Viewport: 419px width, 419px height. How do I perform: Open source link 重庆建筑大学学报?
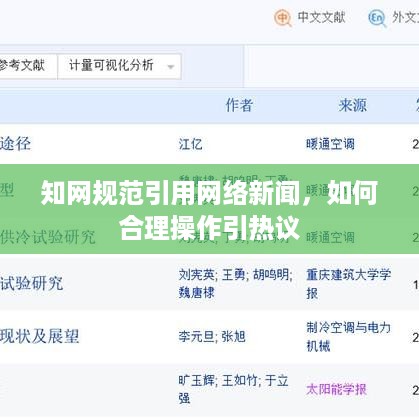[x=349, y=284]
